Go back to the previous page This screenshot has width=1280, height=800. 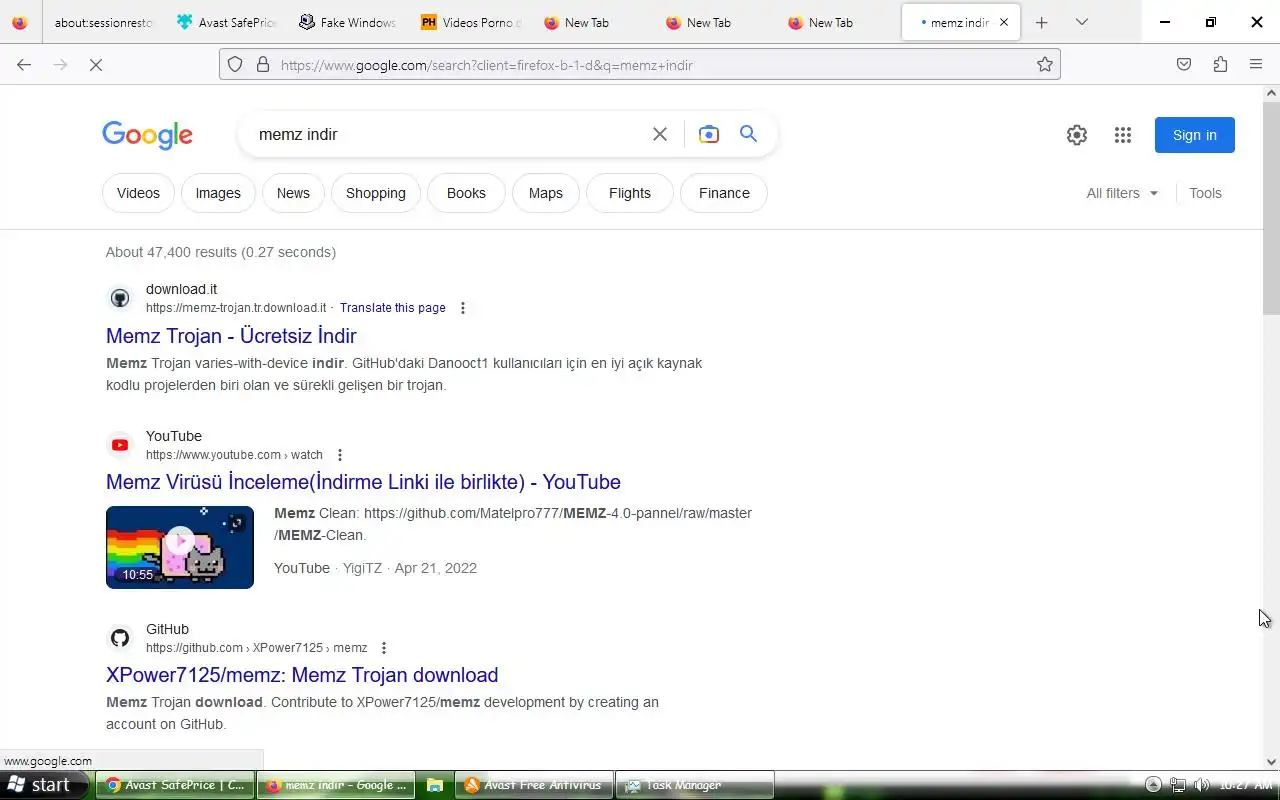tap(24, 65)
